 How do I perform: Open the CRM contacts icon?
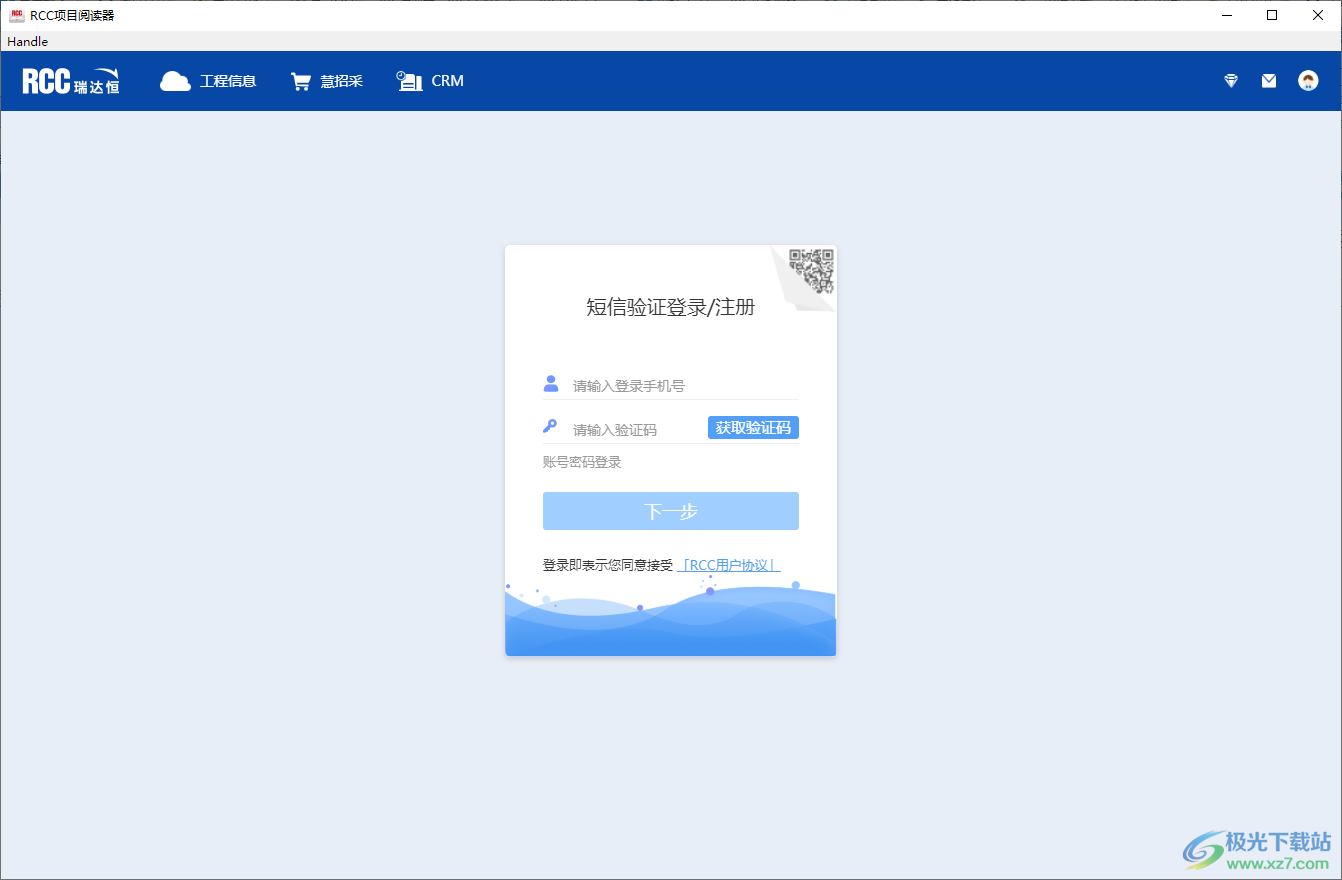(409, 80)
